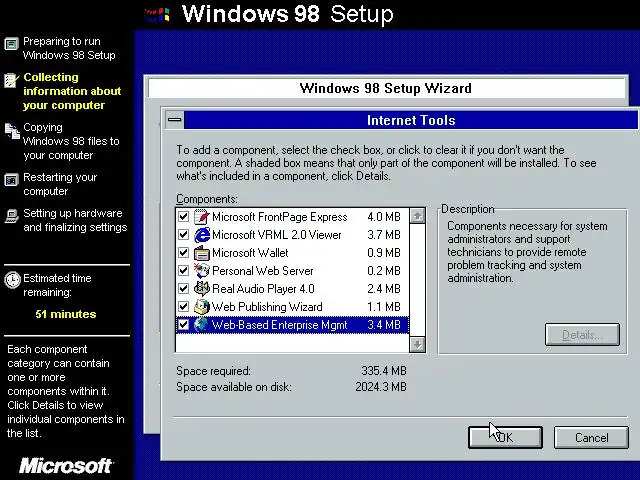Click the Restarting your computer step icon
Image resolution: width=640 pixels, height=480 pixels.
pos(11,180)
